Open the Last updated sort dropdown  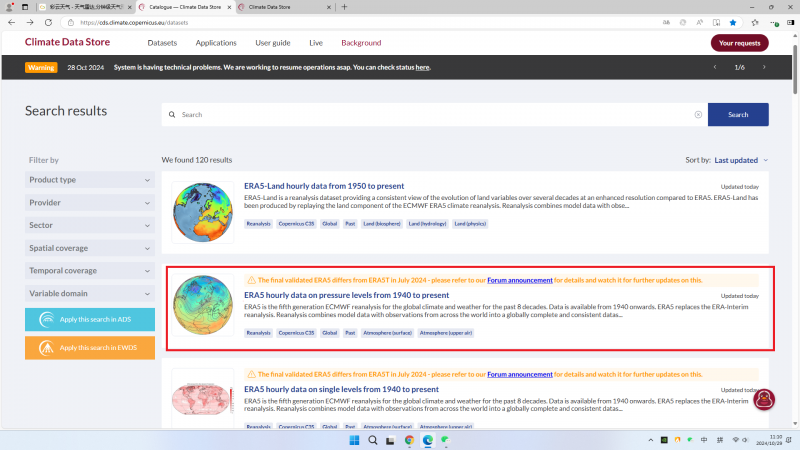(x=741, y=160)
